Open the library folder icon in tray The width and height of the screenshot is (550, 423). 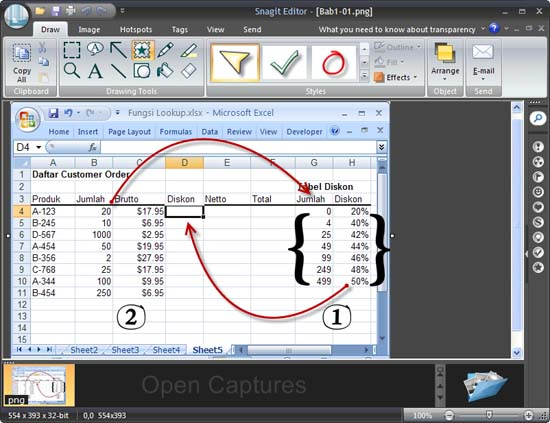coord(485,385)
